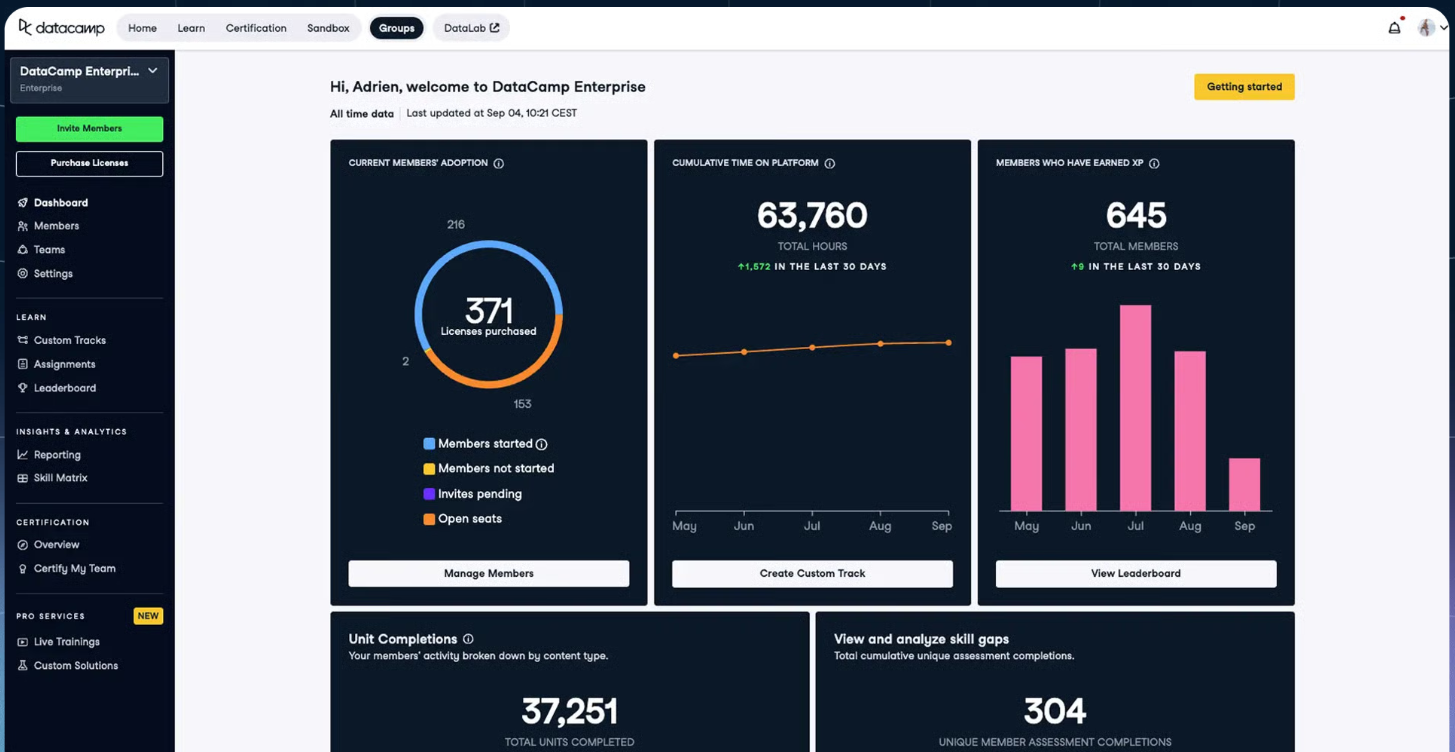The width and height of the screenshot is (1455, 752).
Task: Expand the profile avatar menu
Action: tap(1428, 27)
